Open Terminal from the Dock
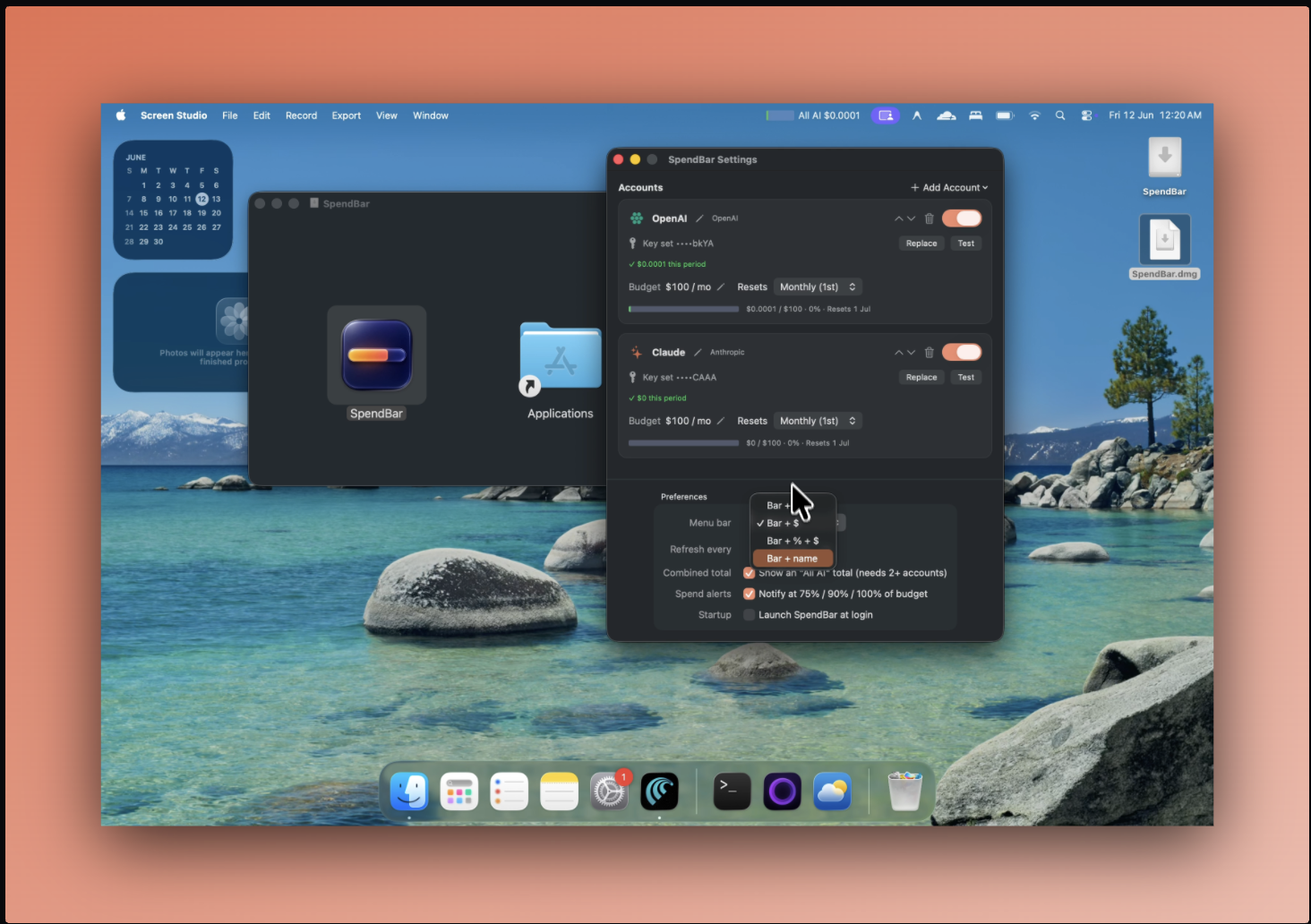Viewport: 1311px width, 924px height. (x=732, y=791)
